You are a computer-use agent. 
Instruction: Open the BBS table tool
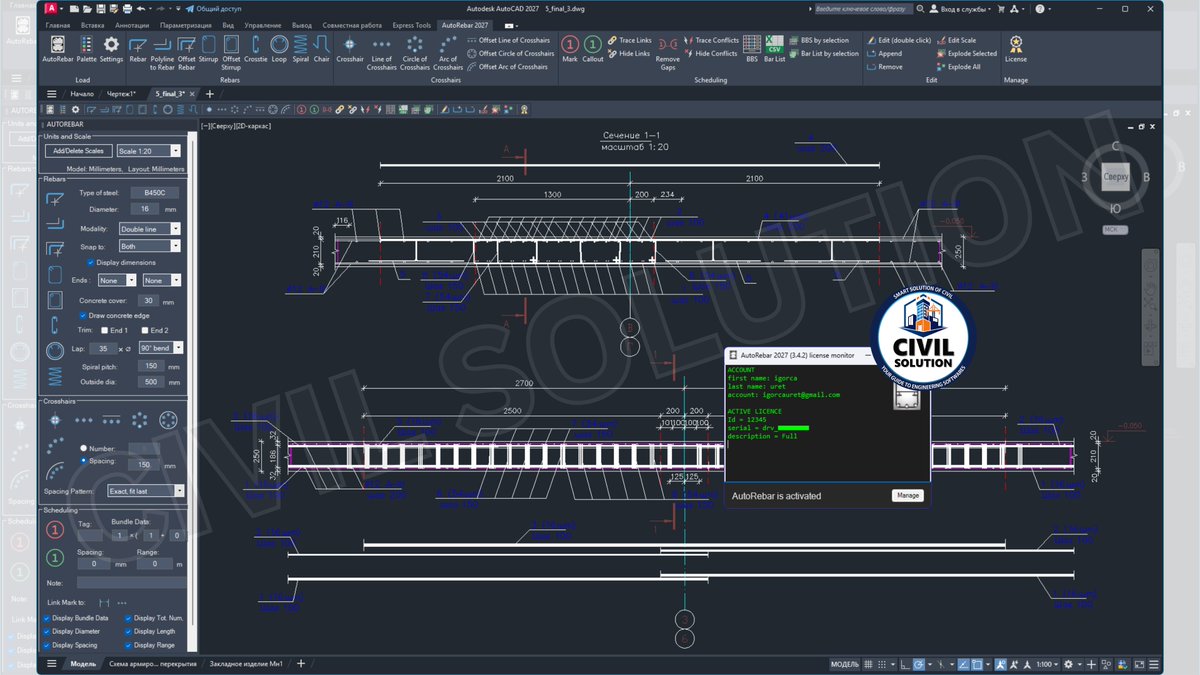click(752, 49)
